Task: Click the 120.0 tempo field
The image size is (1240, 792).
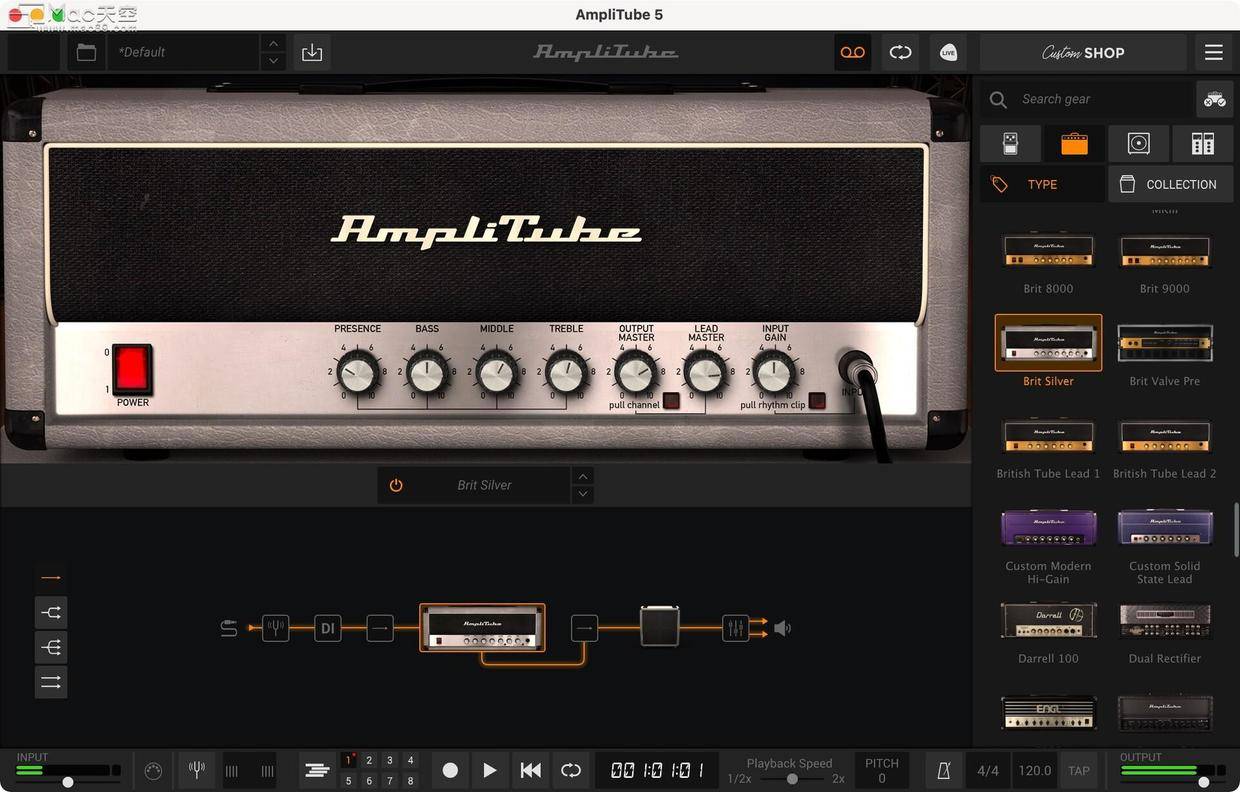Action: coord(1035,770)
